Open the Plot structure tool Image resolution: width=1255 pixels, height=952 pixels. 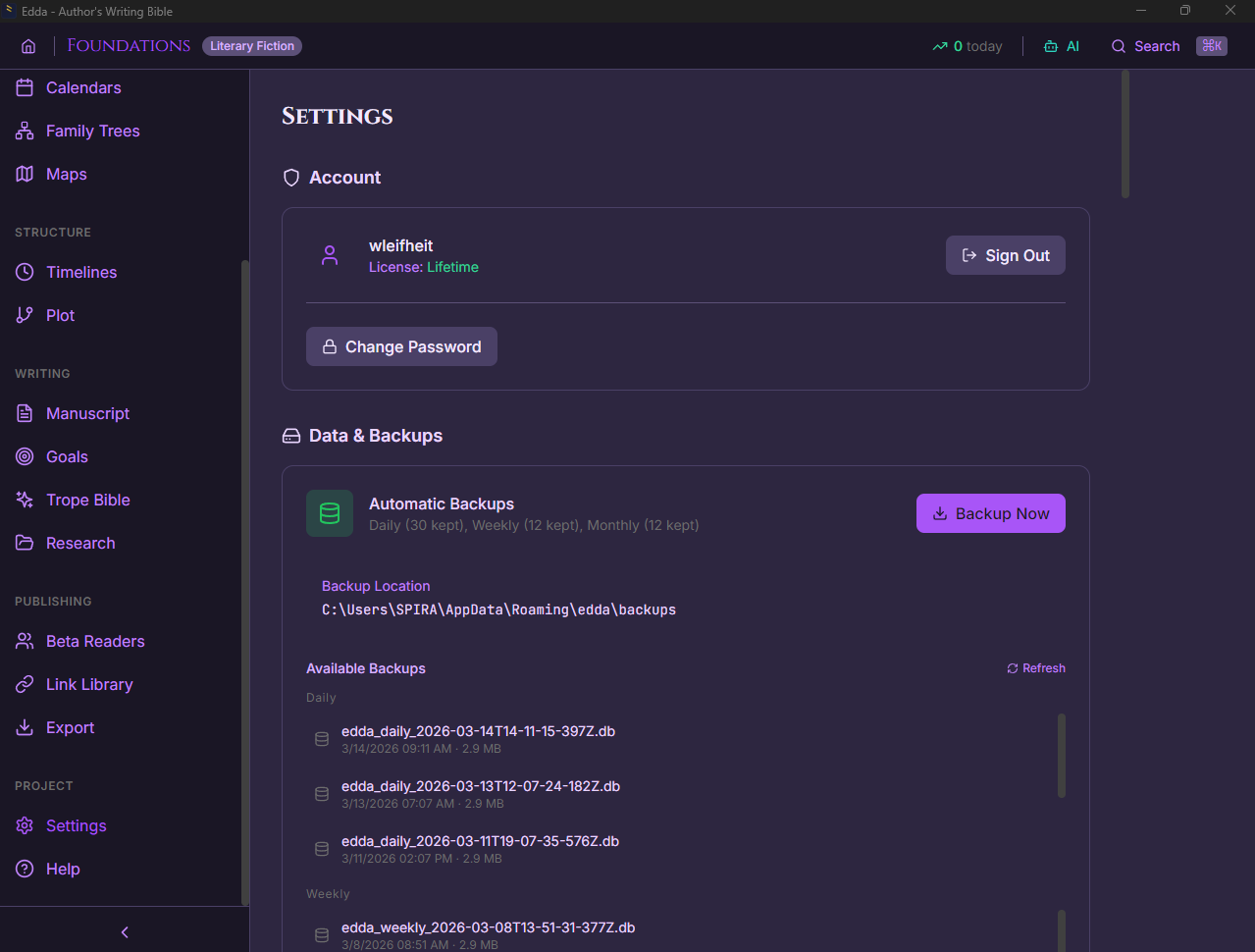(x=59, y=315)
